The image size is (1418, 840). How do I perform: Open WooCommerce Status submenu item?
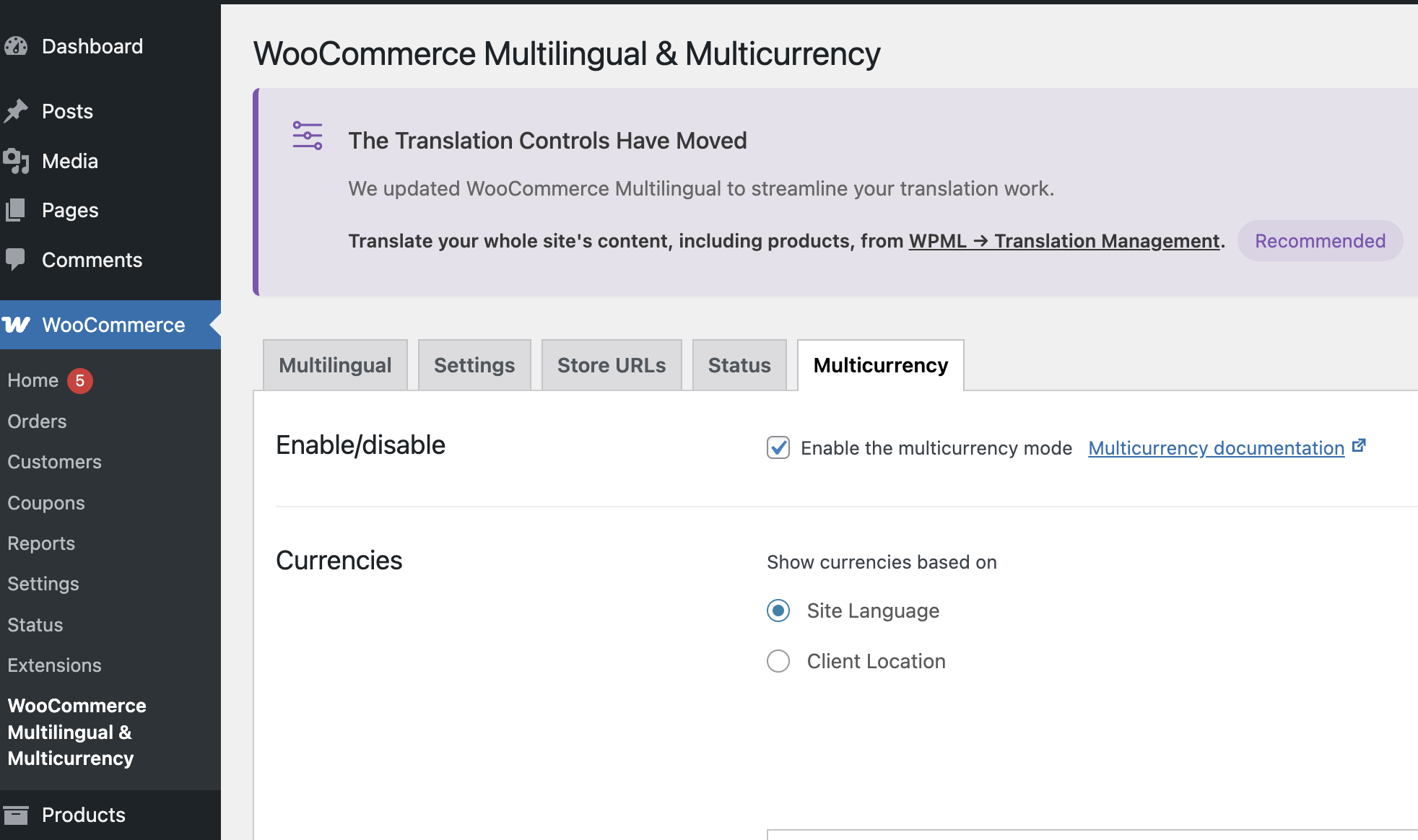point(35,625)
